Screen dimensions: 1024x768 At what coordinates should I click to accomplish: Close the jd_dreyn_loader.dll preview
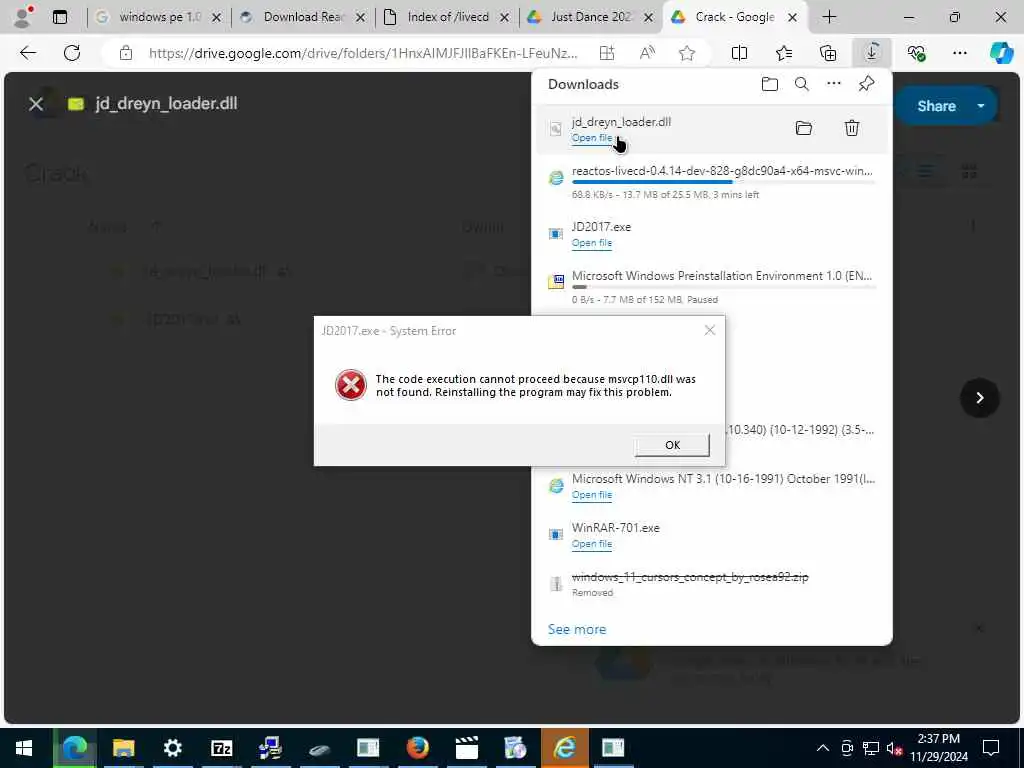click(36, 104)
